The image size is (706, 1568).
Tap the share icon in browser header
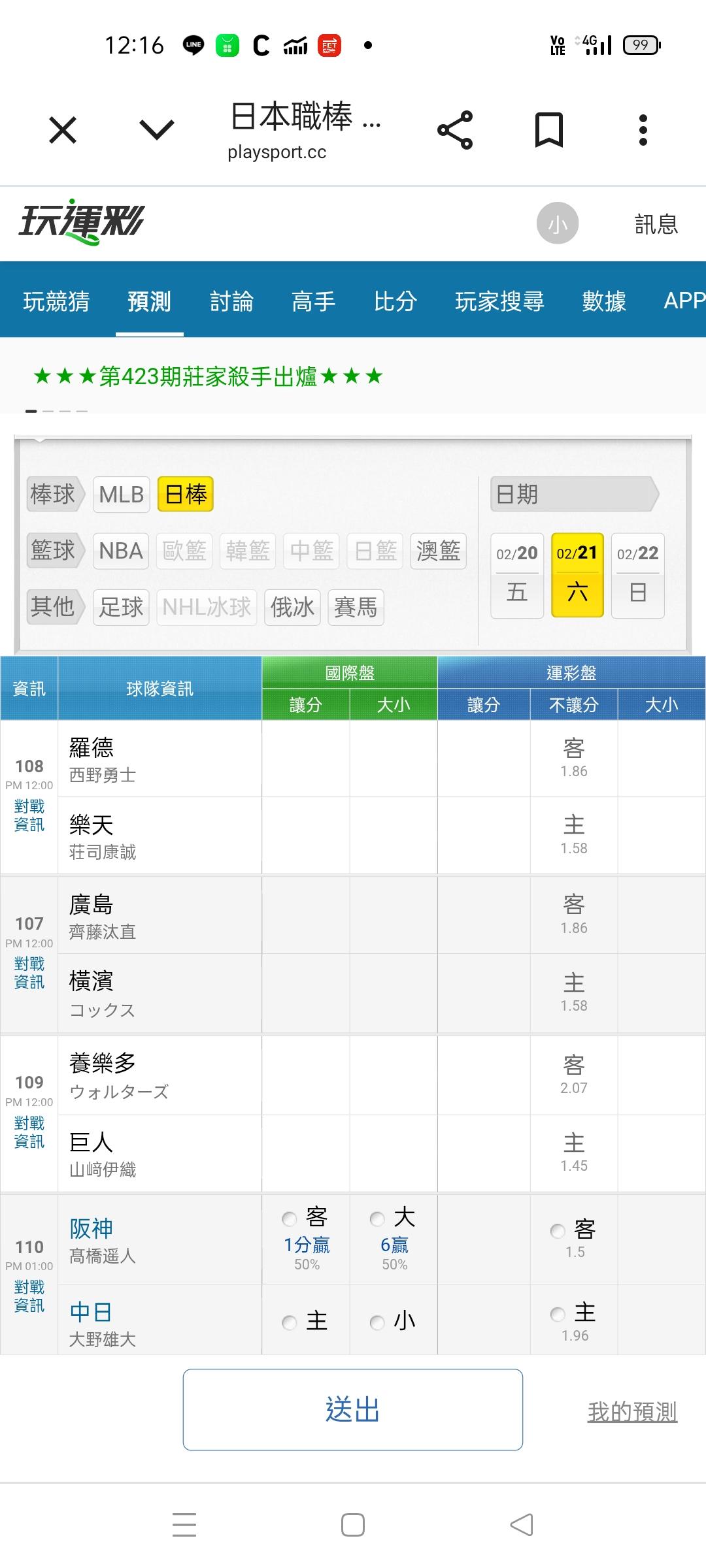(x=455, y=130)
